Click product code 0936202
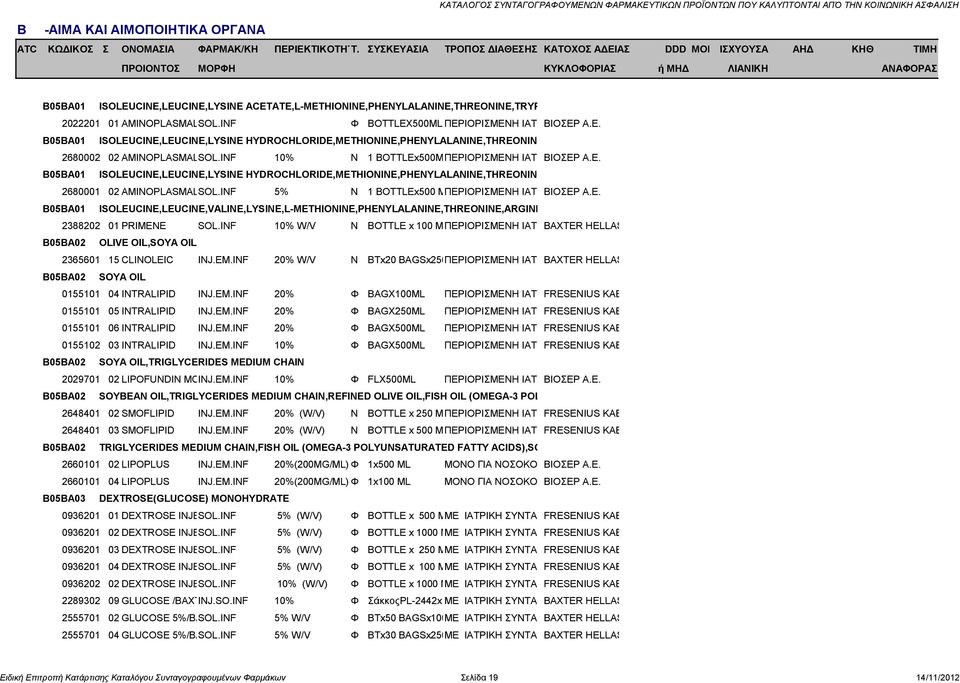The height and width of the screenshot is (683, 960). click(x=80, y=584)
